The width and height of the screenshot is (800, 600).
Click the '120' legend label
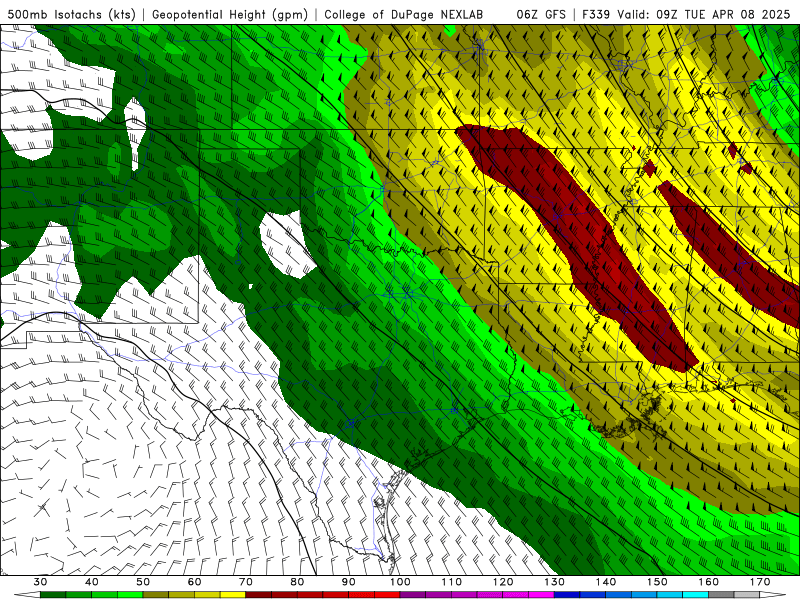coord(503,582)
